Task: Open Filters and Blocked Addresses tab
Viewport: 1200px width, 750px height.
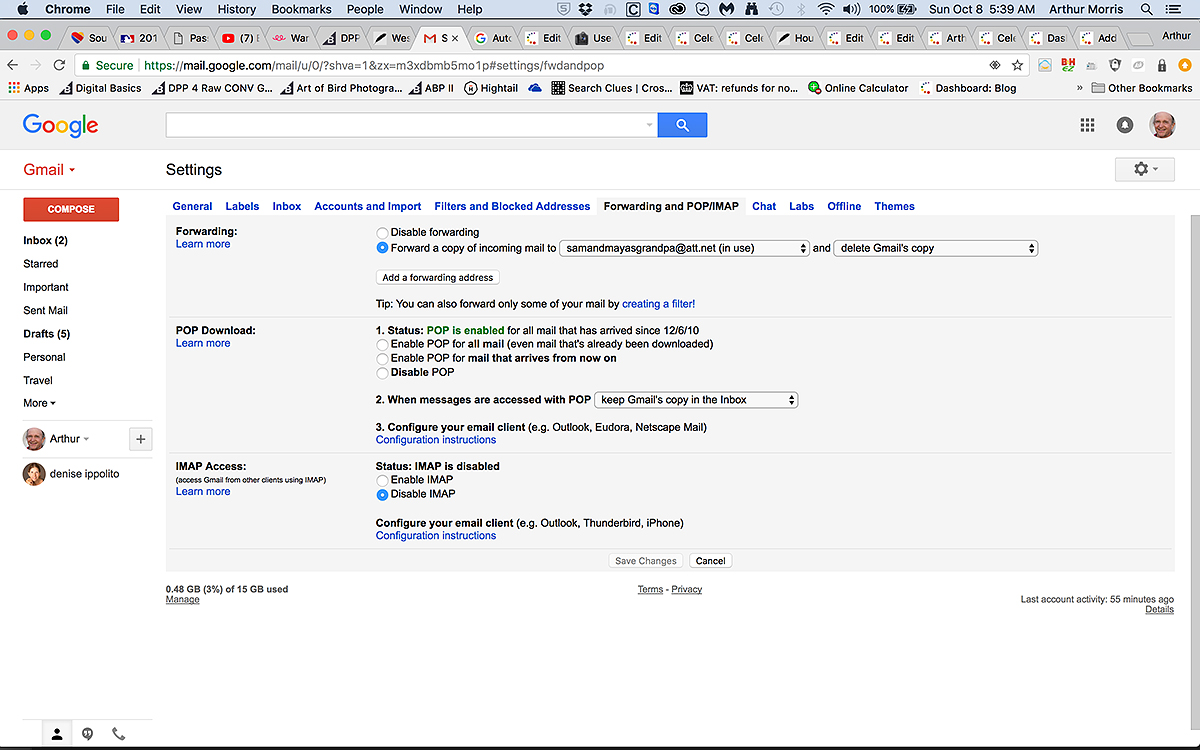Action: [512, 206]
